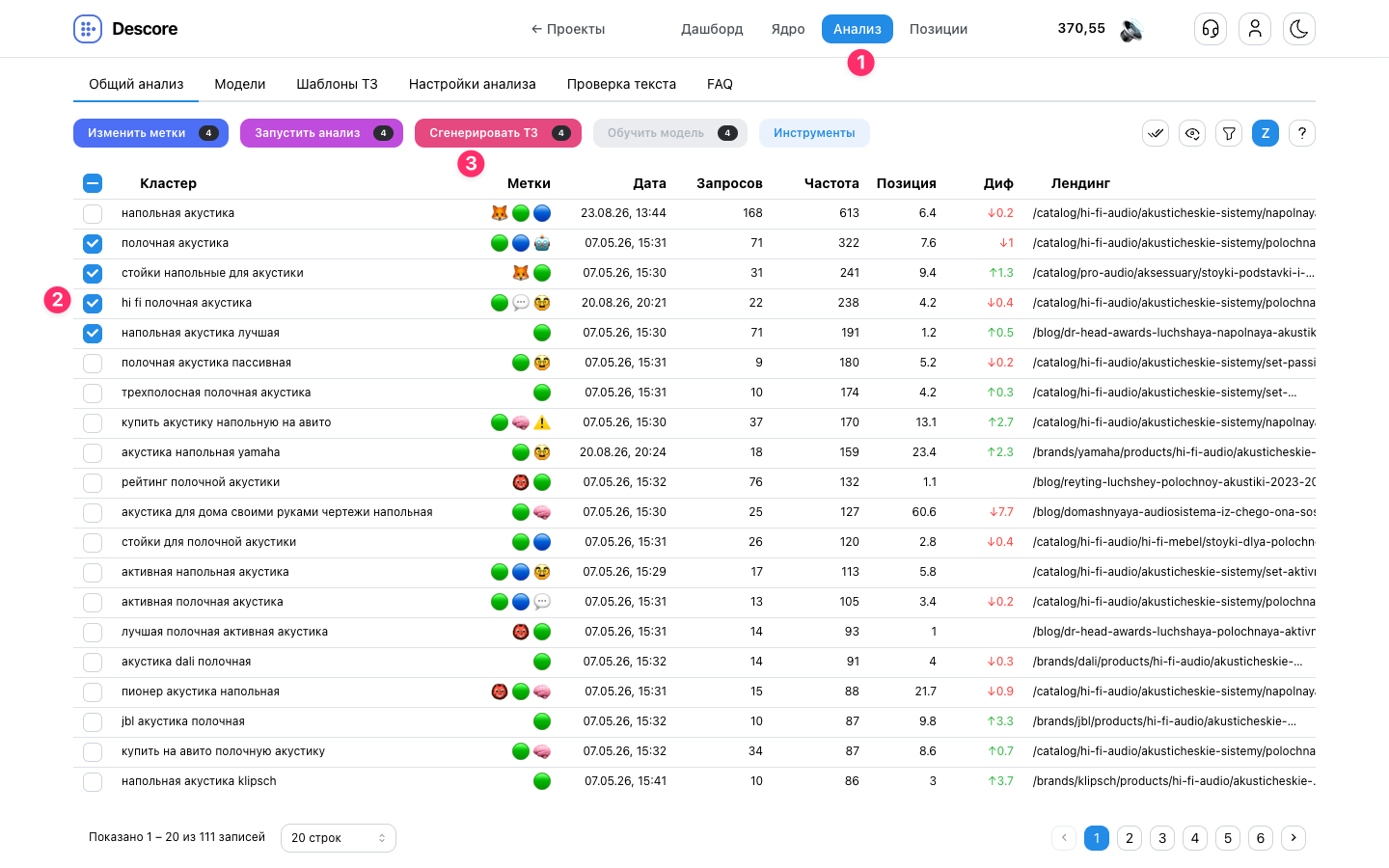Switch to dark mode with the moon icon

tap(1299, 29)
